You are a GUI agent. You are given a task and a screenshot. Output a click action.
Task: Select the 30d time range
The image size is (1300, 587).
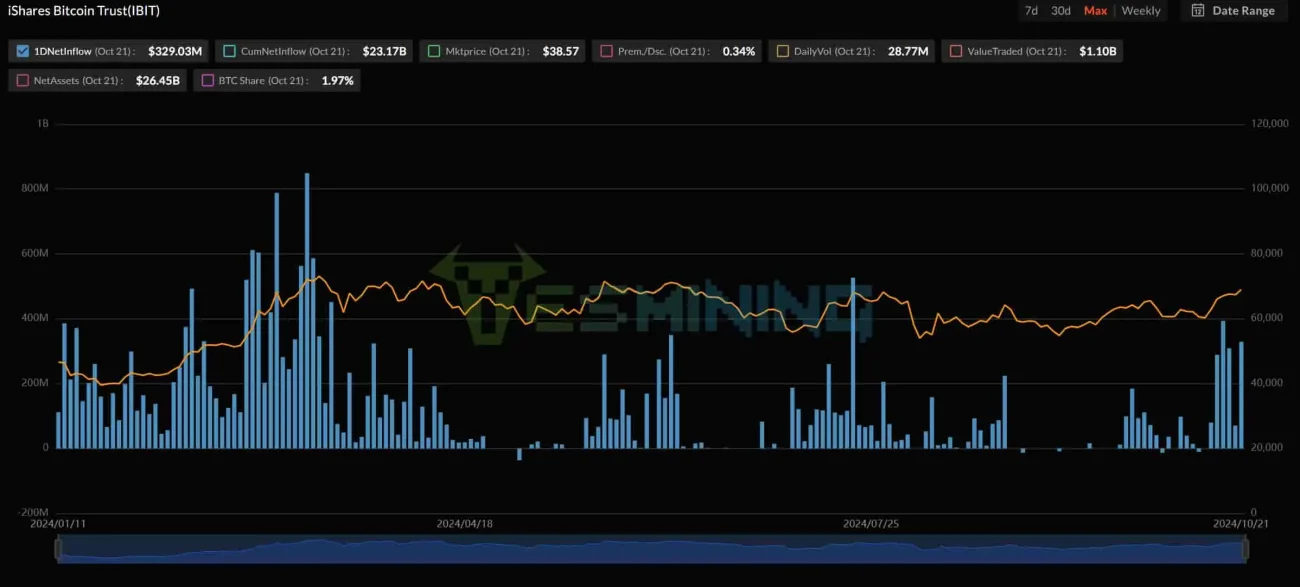(1061, 11)
